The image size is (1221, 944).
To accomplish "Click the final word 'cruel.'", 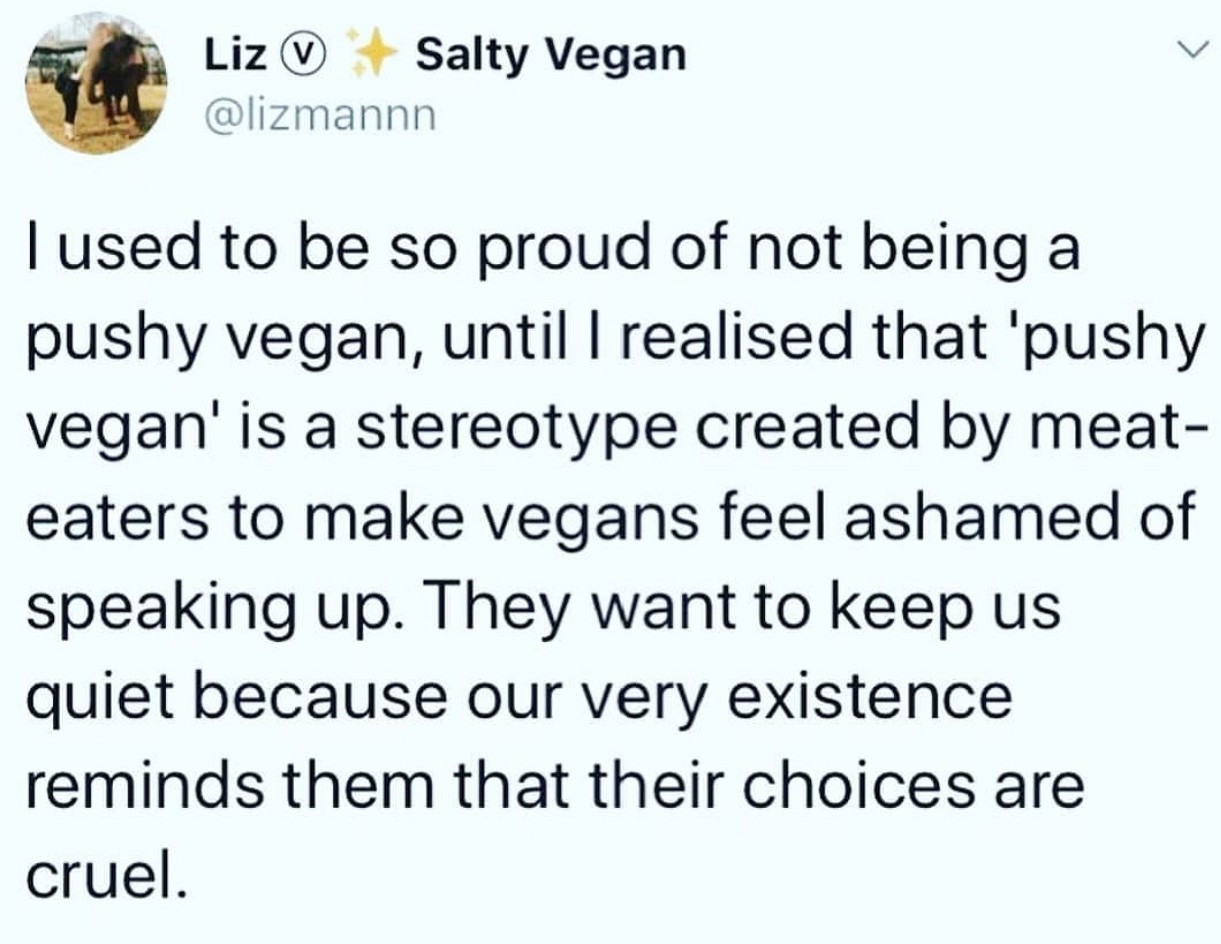I will pyautogui.click(x=102, y=874).
